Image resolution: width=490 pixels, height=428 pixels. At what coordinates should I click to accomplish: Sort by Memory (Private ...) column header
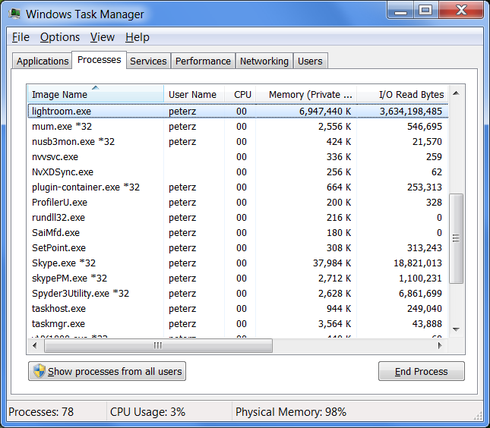(x=306, y=94)
